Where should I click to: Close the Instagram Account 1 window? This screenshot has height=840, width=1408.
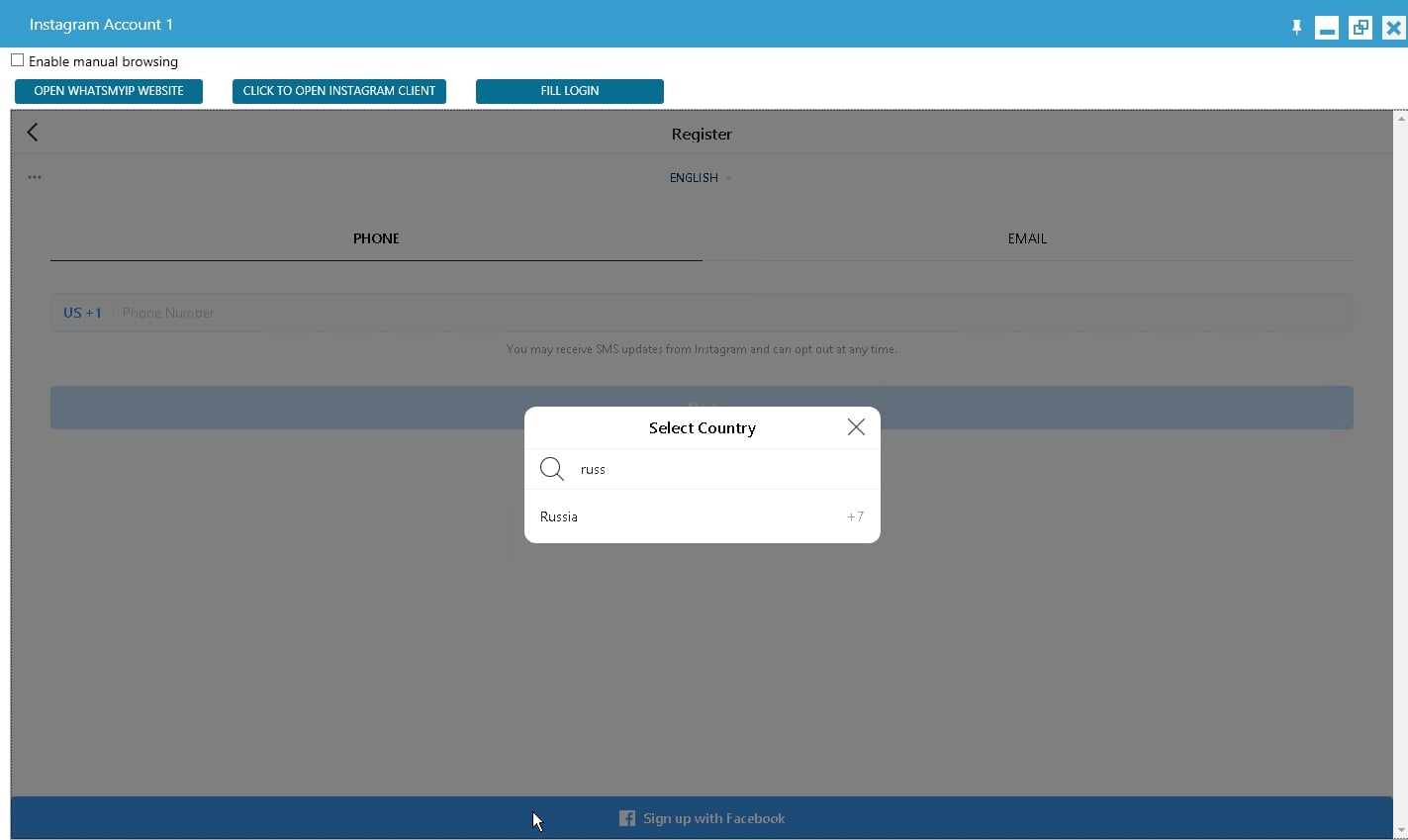[1393, 28]
